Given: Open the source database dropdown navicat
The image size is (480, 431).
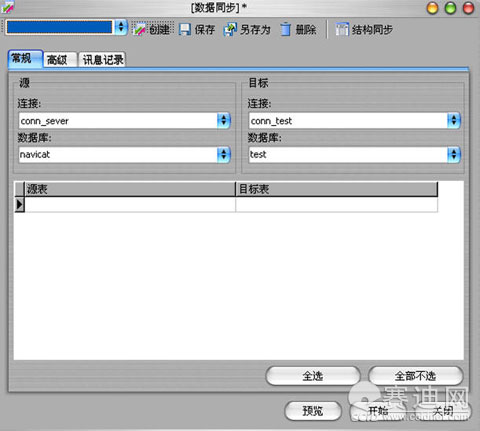Looking at the screenshot, I should [224, 154].
